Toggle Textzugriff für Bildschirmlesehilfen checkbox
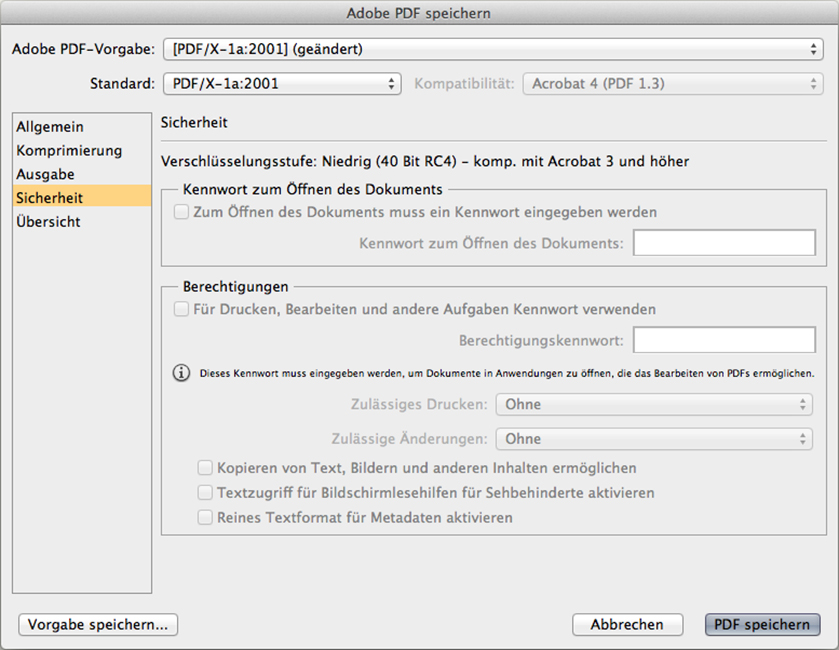The width and height of the screenshot is (839, 650). click(x=205, y=493)
